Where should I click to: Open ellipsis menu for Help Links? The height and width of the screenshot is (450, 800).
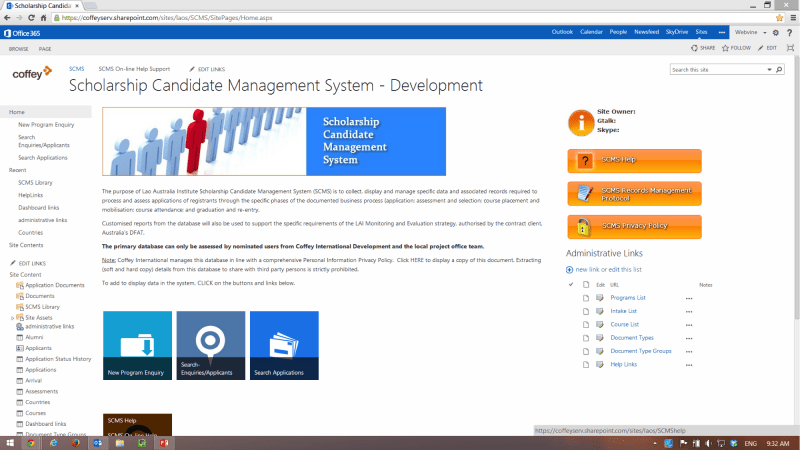(689, 365)
